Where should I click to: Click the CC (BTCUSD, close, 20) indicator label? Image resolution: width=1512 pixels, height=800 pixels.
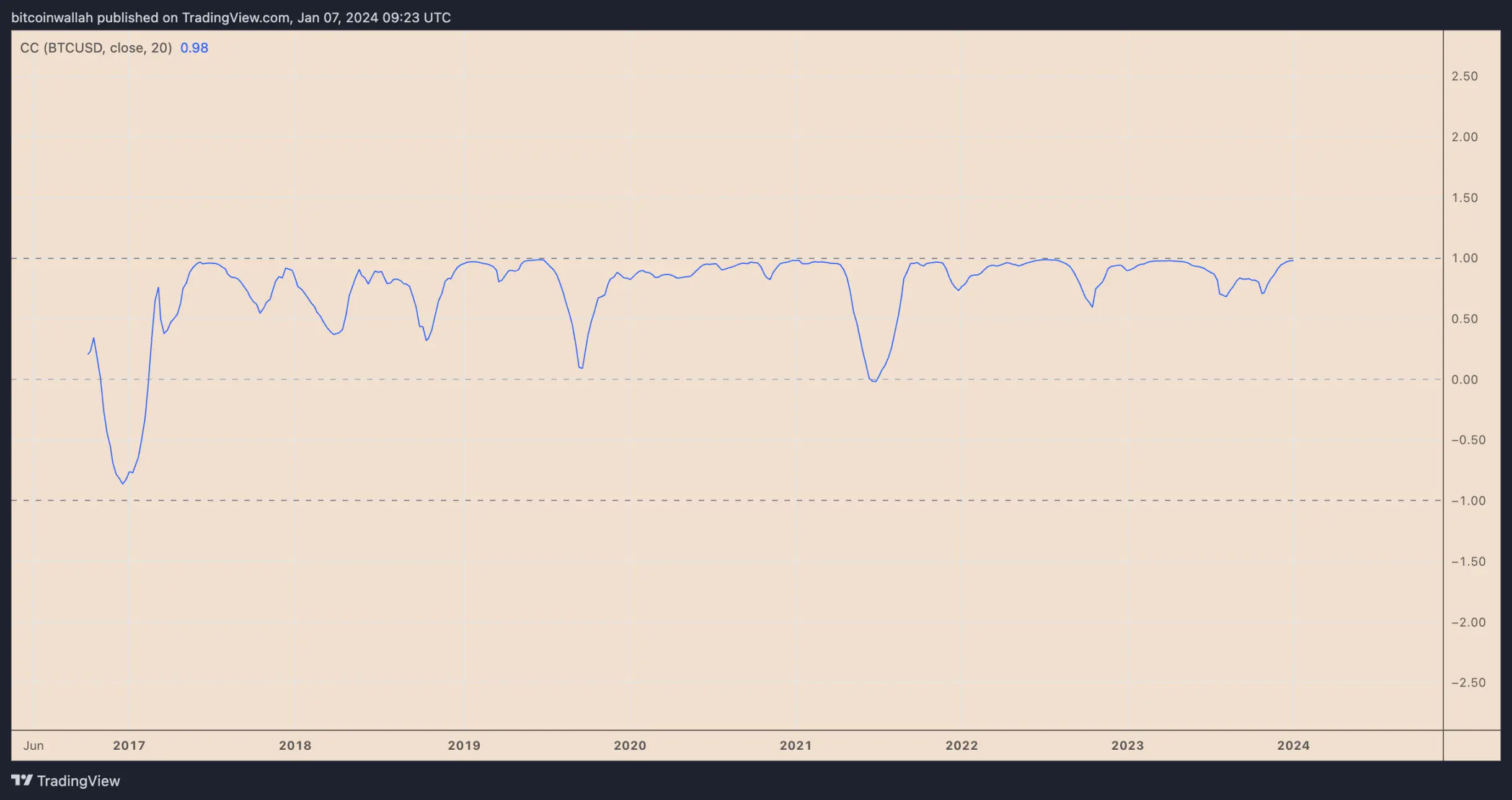point(96,48)
